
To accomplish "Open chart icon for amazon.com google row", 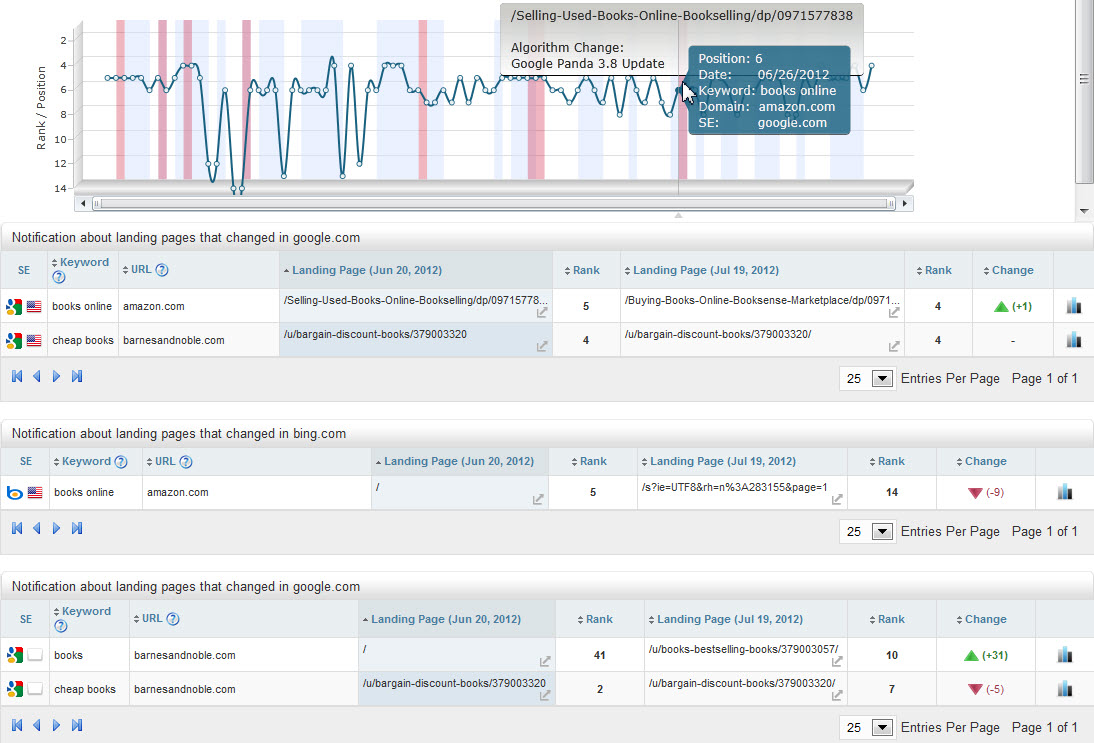I will click(x=1073, y=306).
